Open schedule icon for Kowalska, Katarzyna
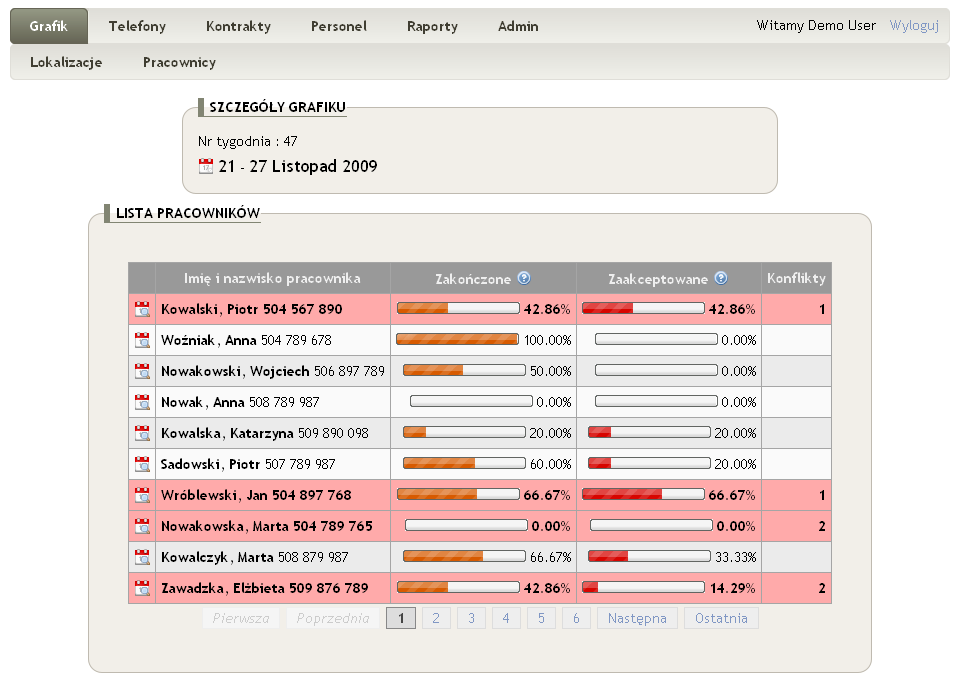This screenshot has width=958, height=691. point(142,434)
